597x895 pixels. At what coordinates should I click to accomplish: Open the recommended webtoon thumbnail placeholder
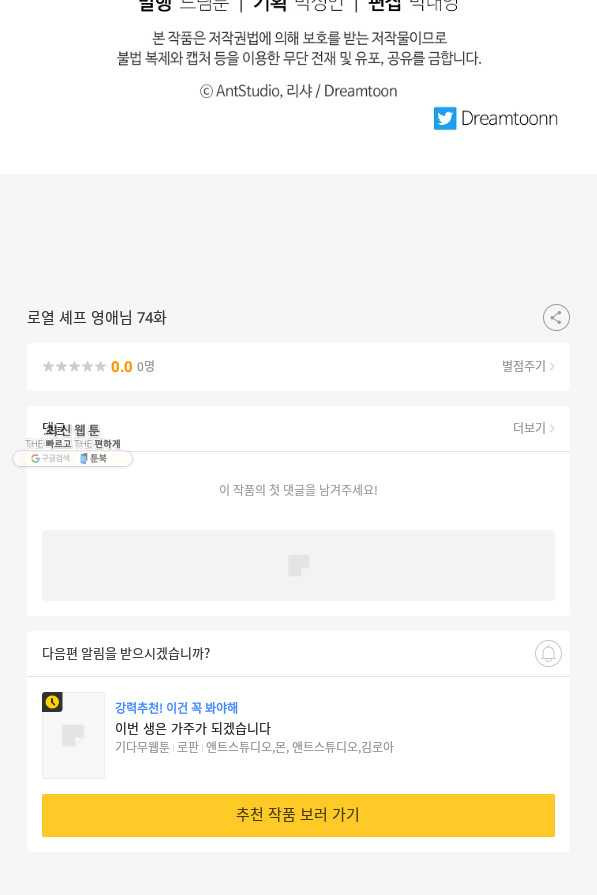pos(74,735)
